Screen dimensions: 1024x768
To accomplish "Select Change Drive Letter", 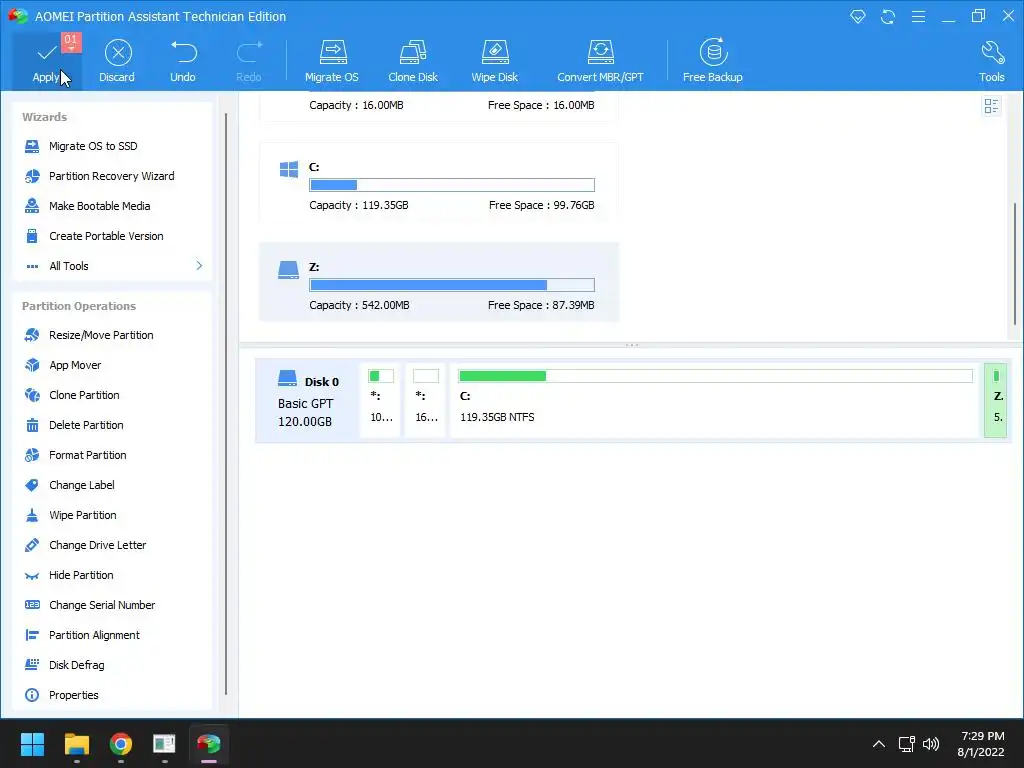I will pyautogui.click(x=97, y=545).
